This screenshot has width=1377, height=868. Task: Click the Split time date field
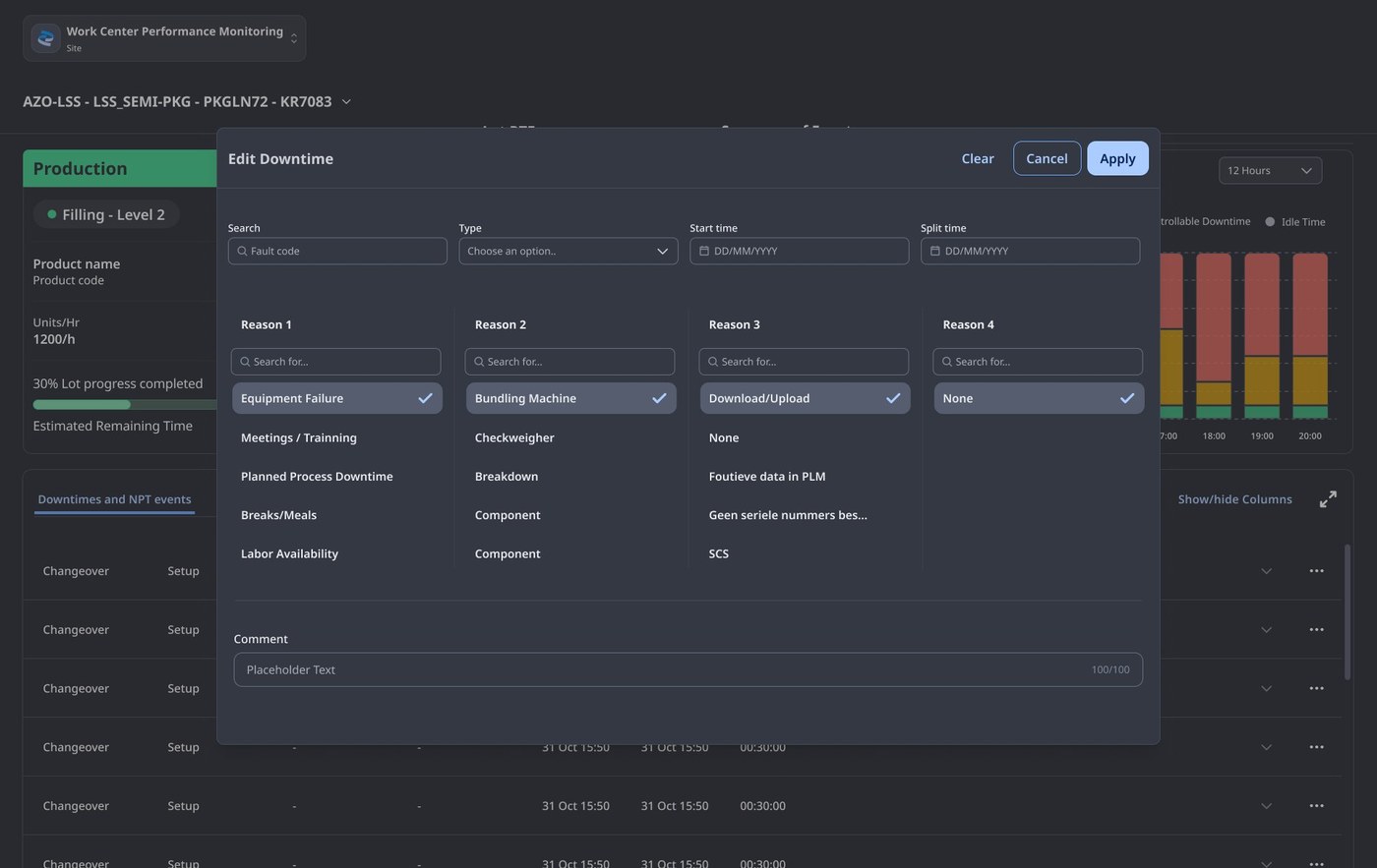(1030, 251)
